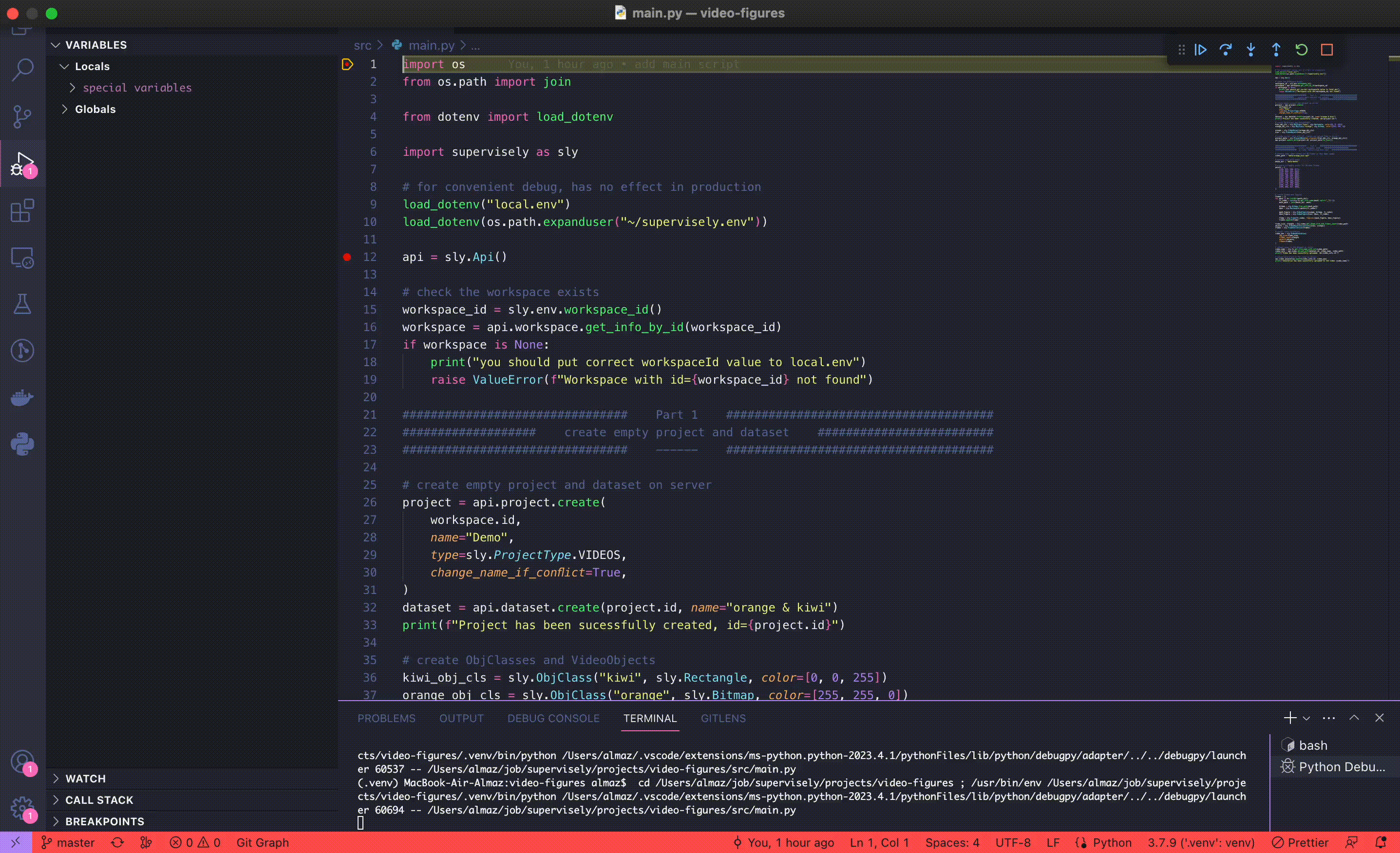Expand the CALL STACK section
The height and width of the screenshot is (853, 1400).
point(99,799)
